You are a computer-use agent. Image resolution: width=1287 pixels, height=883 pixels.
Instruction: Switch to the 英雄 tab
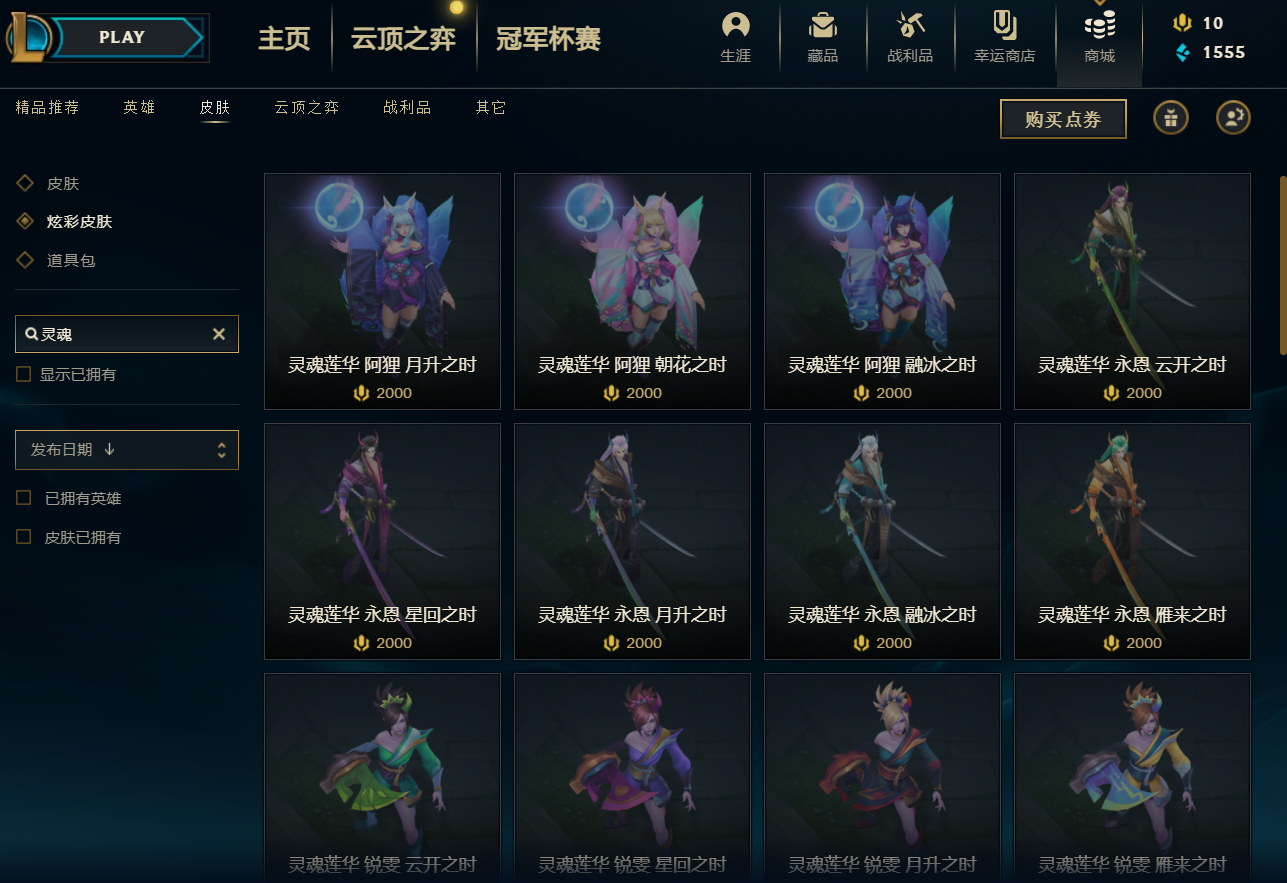pyautogui.click(x=139, y=108)
